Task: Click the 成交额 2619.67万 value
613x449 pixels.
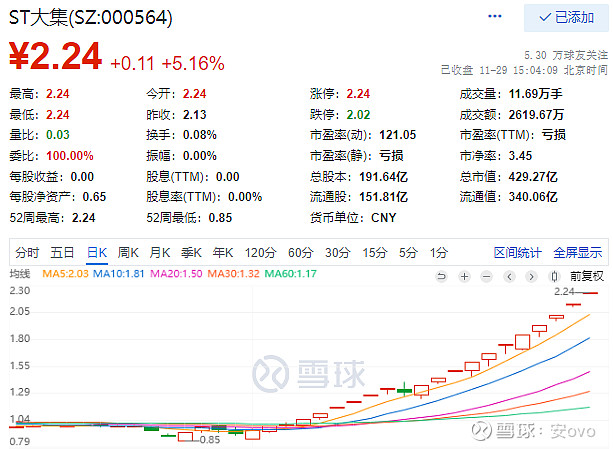Action: click(536, 114)
